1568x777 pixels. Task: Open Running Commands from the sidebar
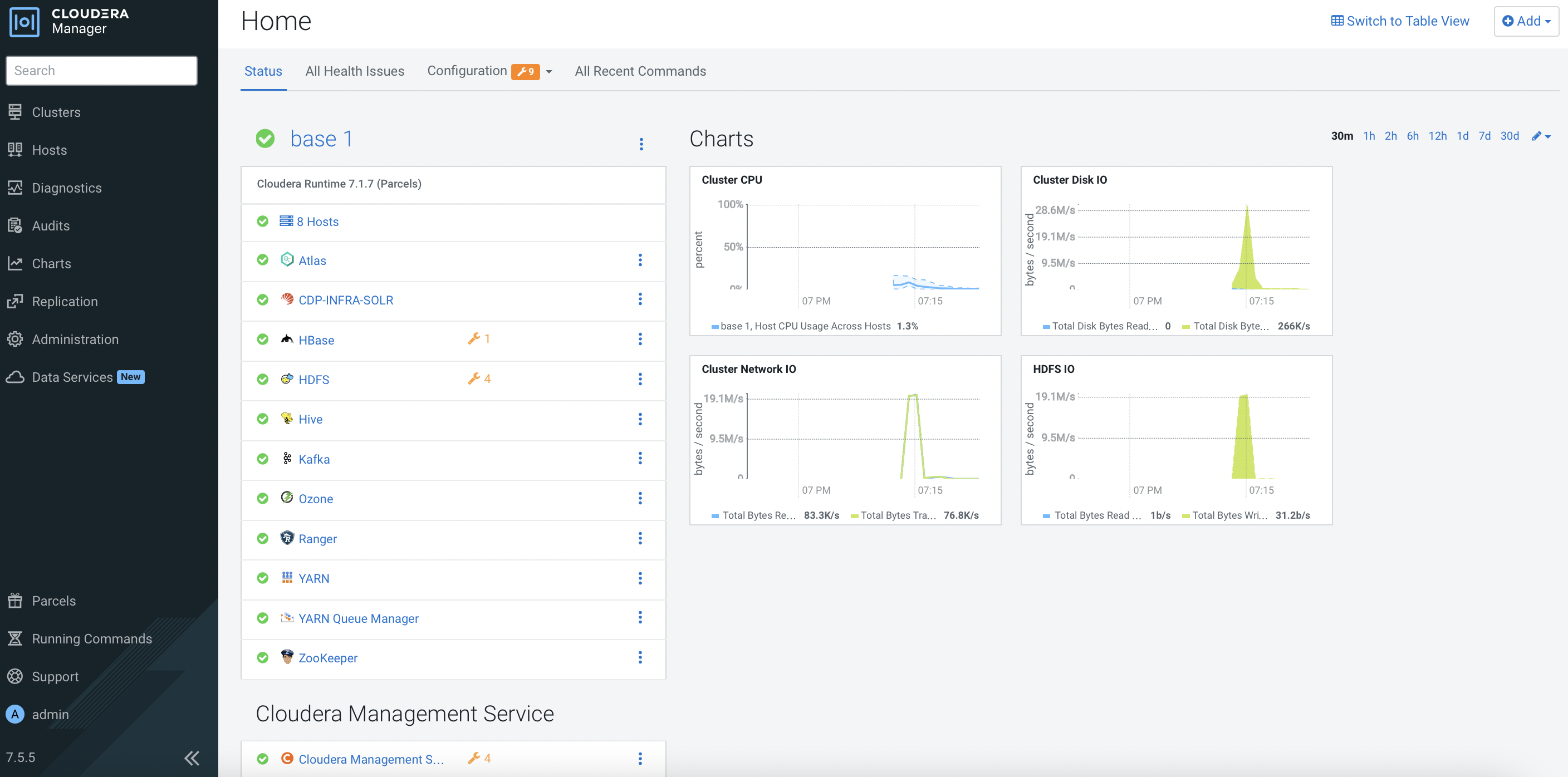point(91,638)
